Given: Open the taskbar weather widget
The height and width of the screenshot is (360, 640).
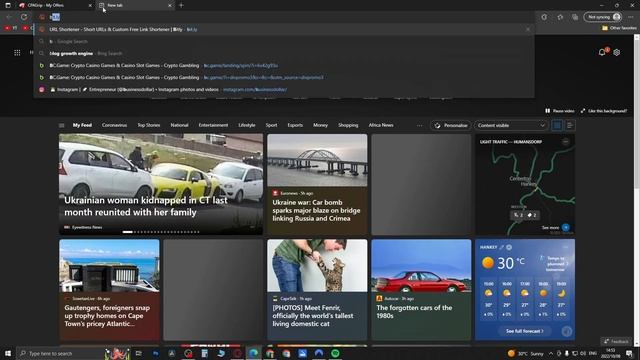Looking at the screenshot, I should point(525,353).
